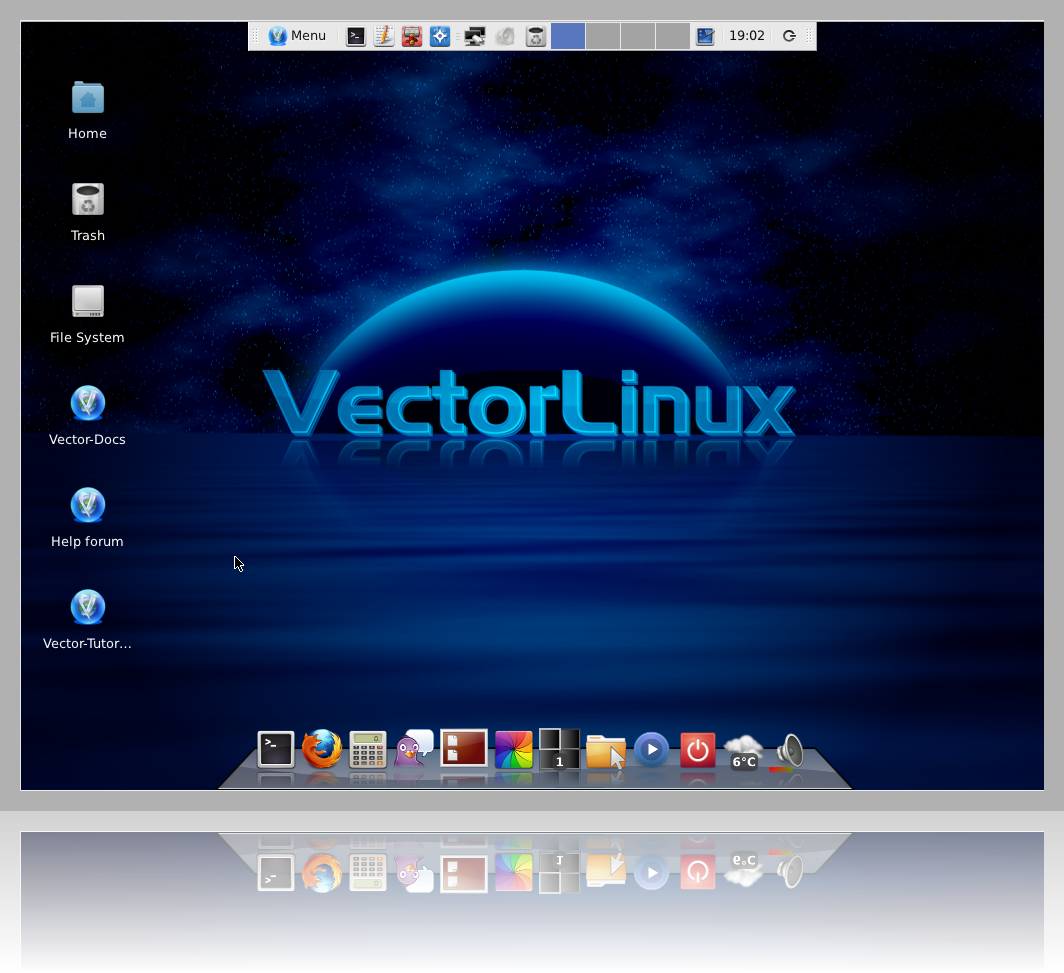Open the Menu button in top panel
This screenshot has height=973, width=1064.
click(x=298, y=36)
